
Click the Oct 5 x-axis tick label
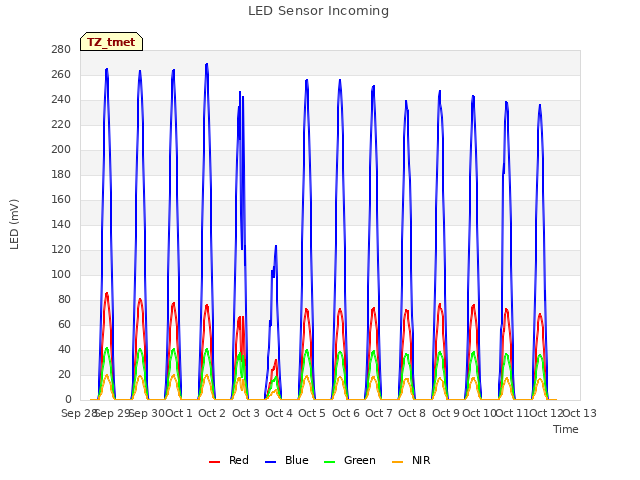(312, 413)
